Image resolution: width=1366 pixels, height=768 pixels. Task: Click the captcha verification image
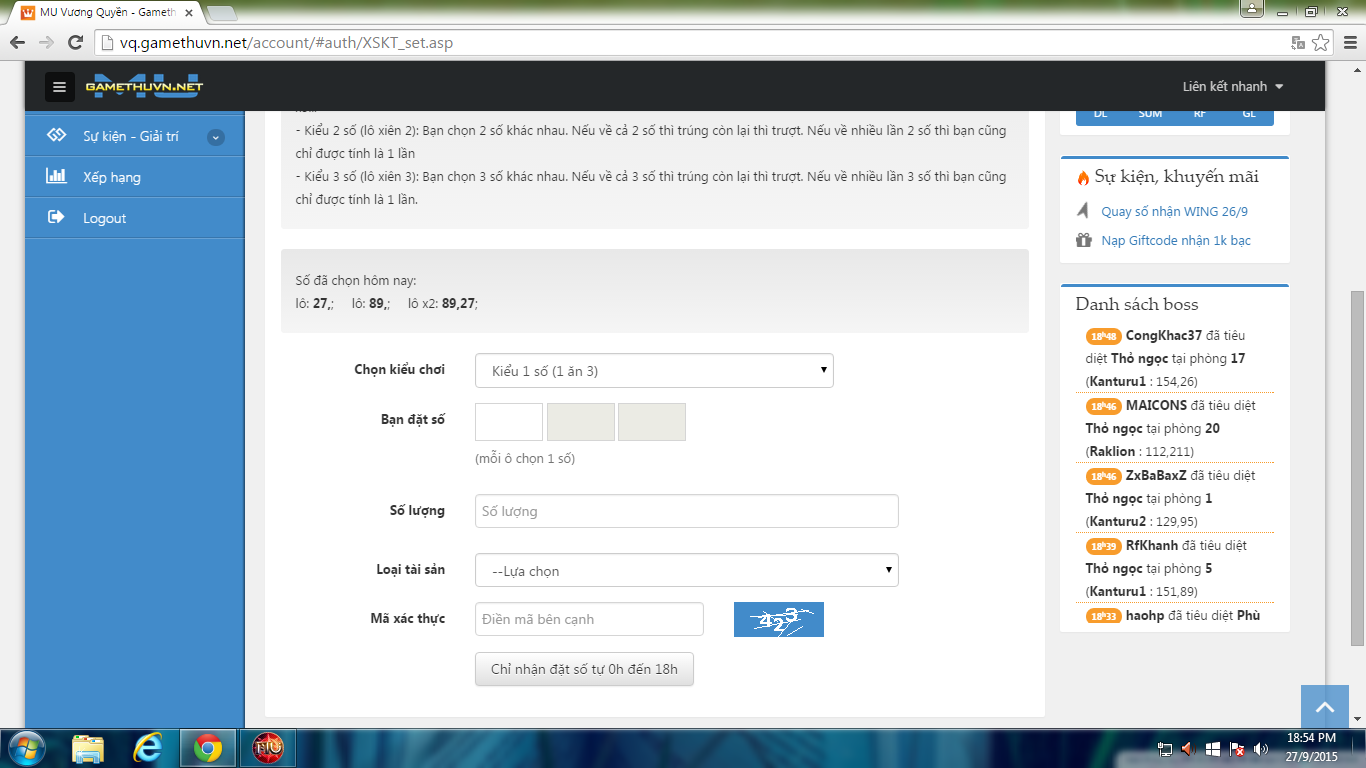tap(778, 620)
